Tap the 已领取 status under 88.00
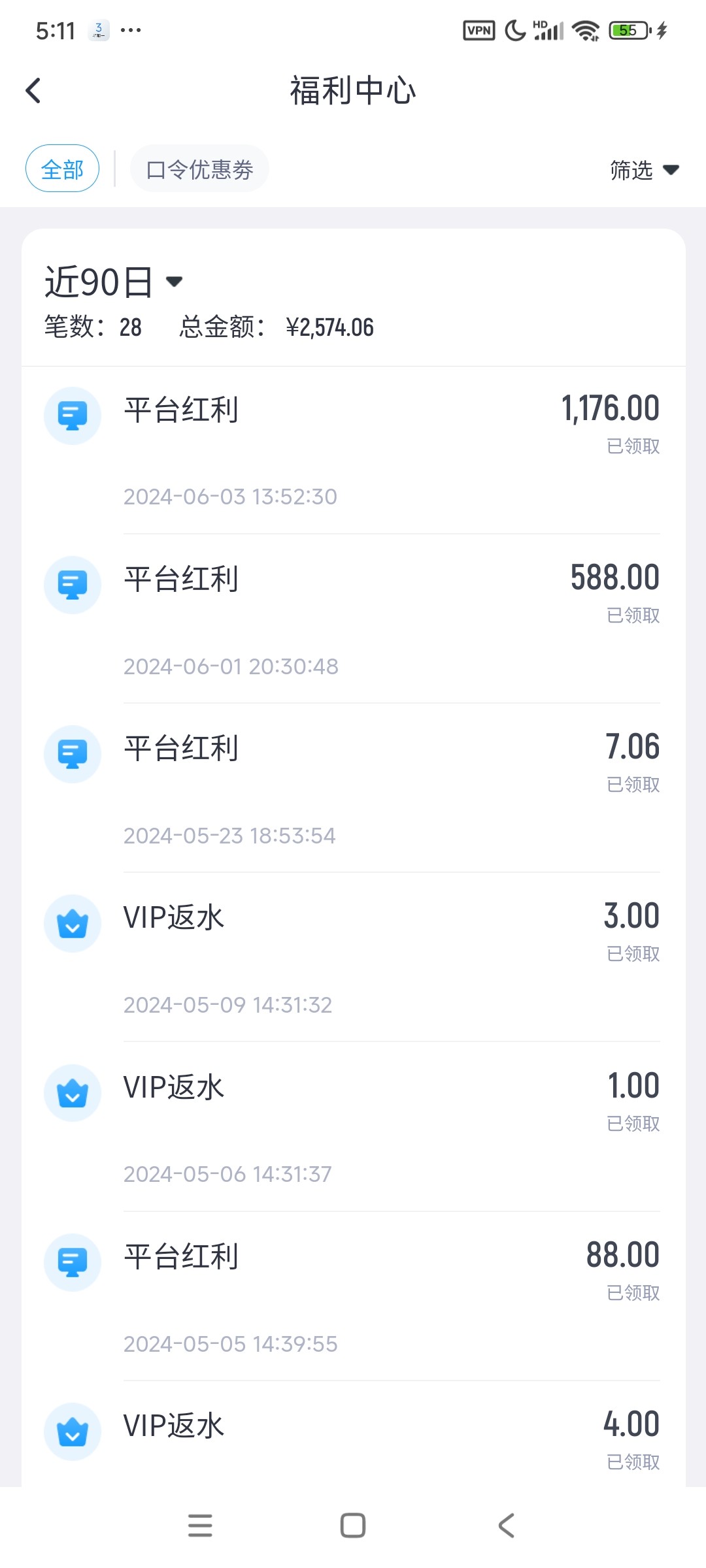The height and width of the screenshot is (1568, 706). (633, 1293)
